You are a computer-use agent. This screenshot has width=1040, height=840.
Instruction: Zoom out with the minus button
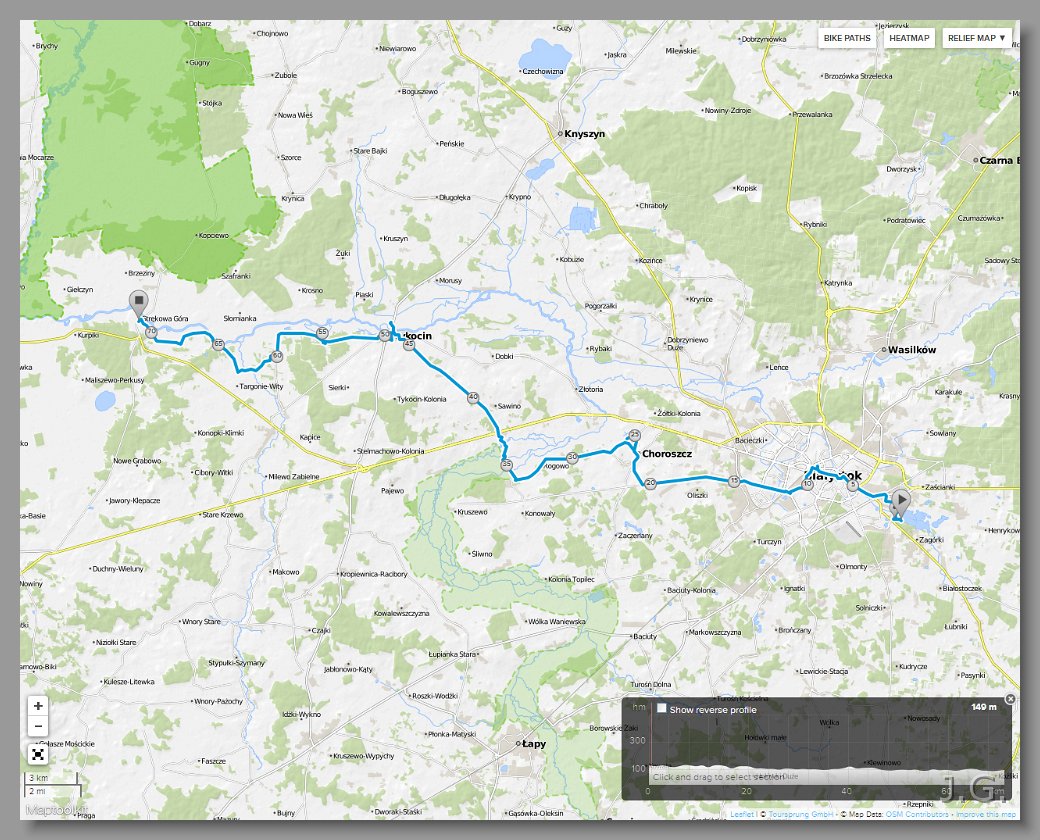pos(38,727)
